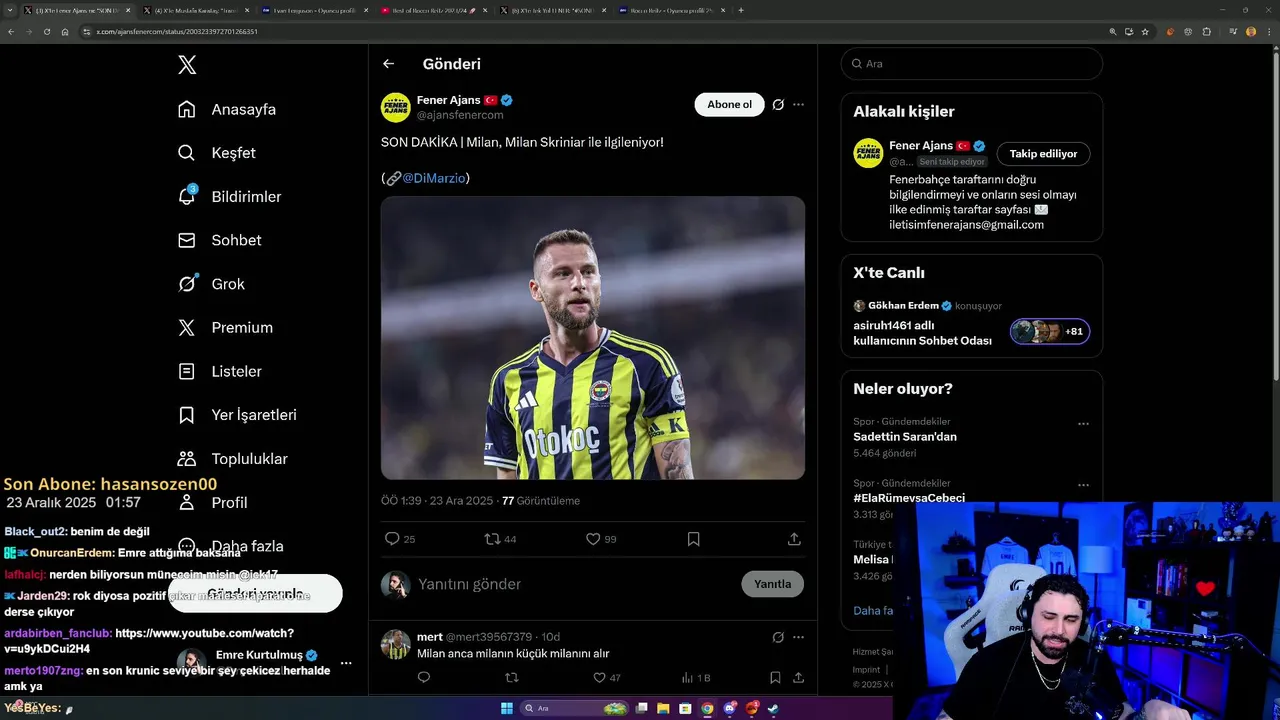This screenshot has width=1280, height=720.
Task: Open Topluluklar communities
Action: (x=232, y=459)
